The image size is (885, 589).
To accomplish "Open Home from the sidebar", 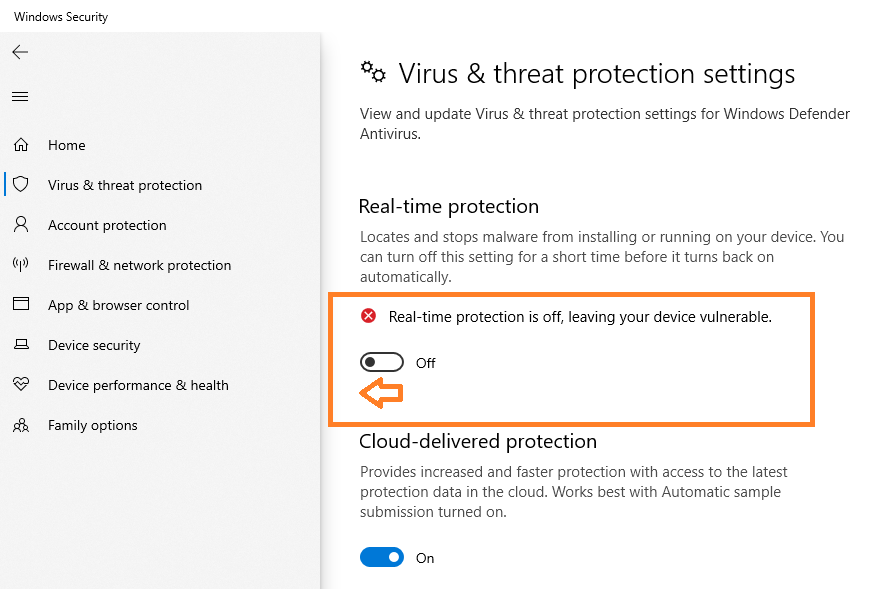I will click(68, 144).
